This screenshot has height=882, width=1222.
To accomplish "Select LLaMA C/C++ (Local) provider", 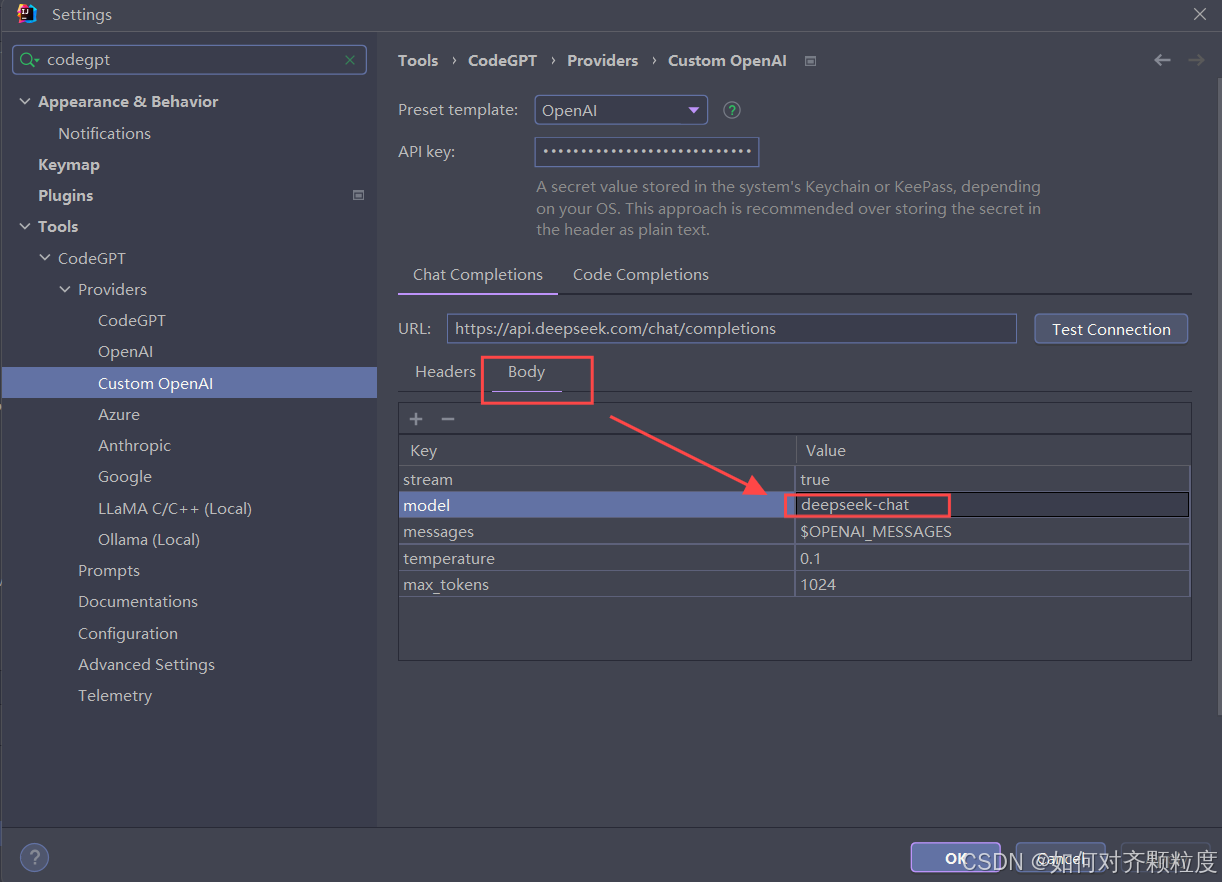I will 174,508.
